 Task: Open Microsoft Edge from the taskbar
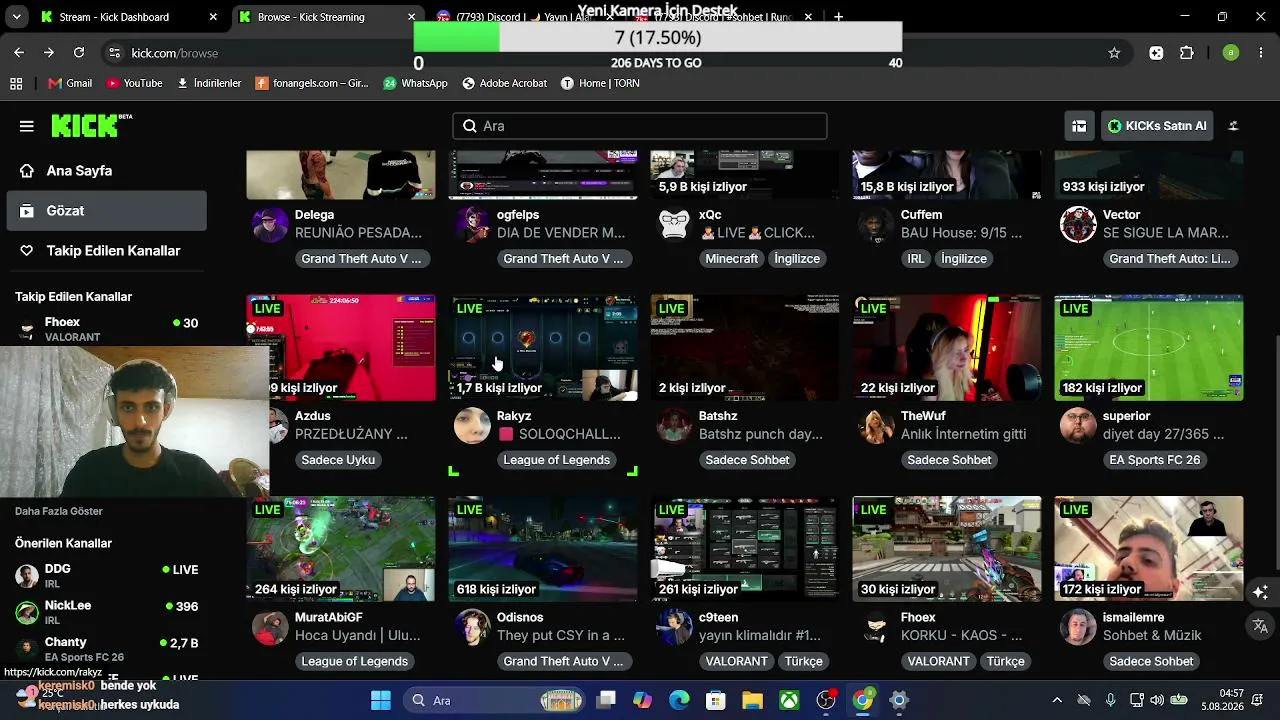coord(679,700)
